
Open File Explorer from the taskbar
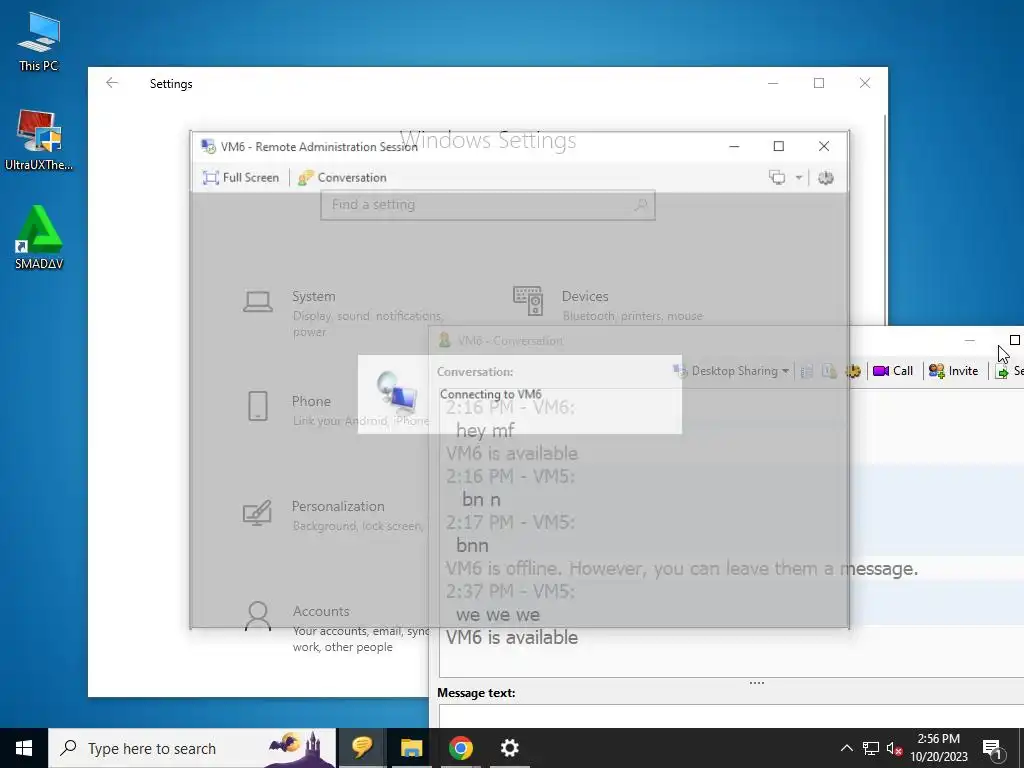411,748
